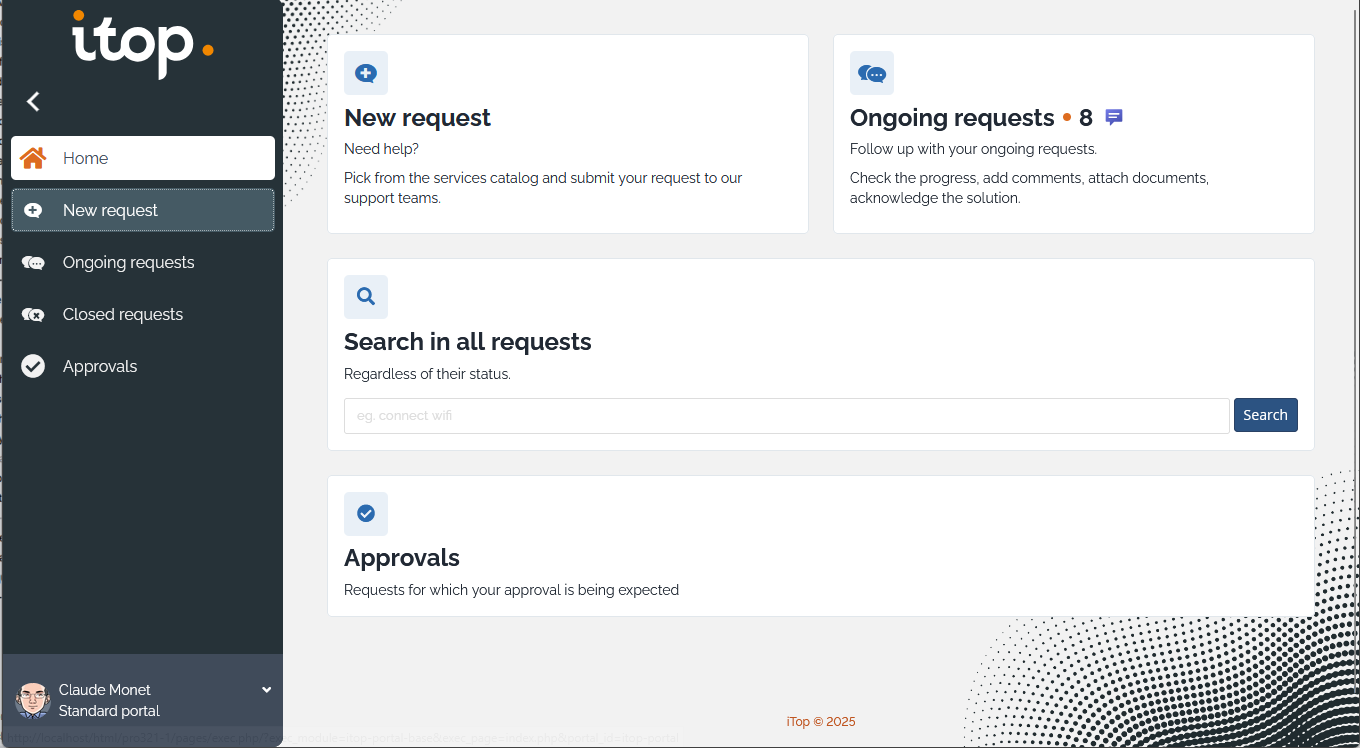
Task: Click the purple message icon beside the 8
Action: pos(1114,117)
